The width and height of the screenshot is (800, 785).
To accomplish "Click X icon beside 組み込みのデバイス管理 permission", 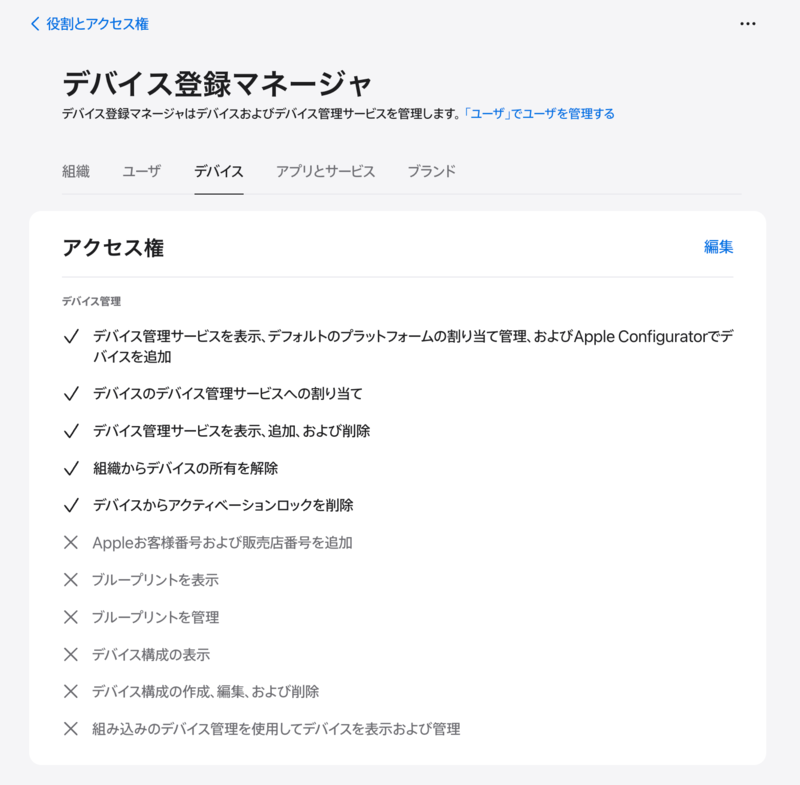I will pos(71,729).
